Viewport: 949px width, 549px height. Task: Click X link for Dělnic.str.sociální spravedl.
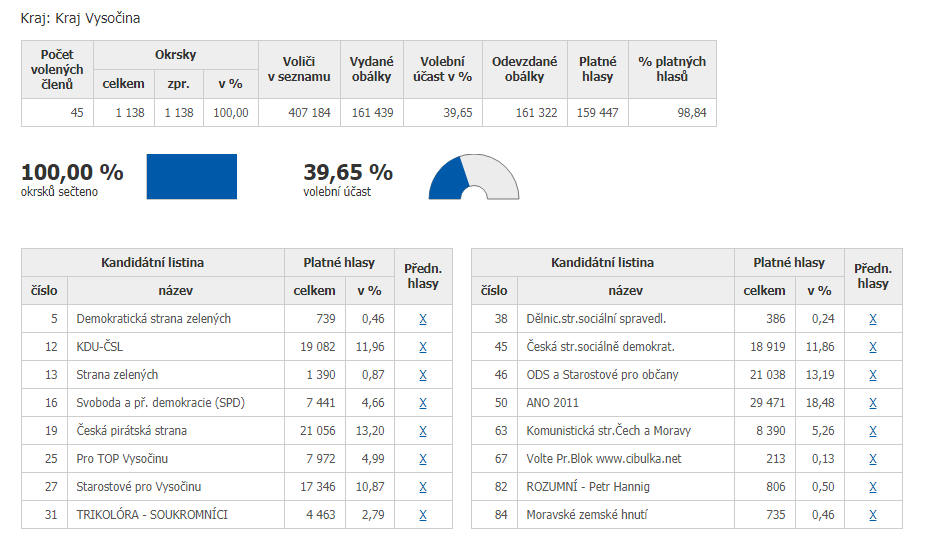[873, 319]
